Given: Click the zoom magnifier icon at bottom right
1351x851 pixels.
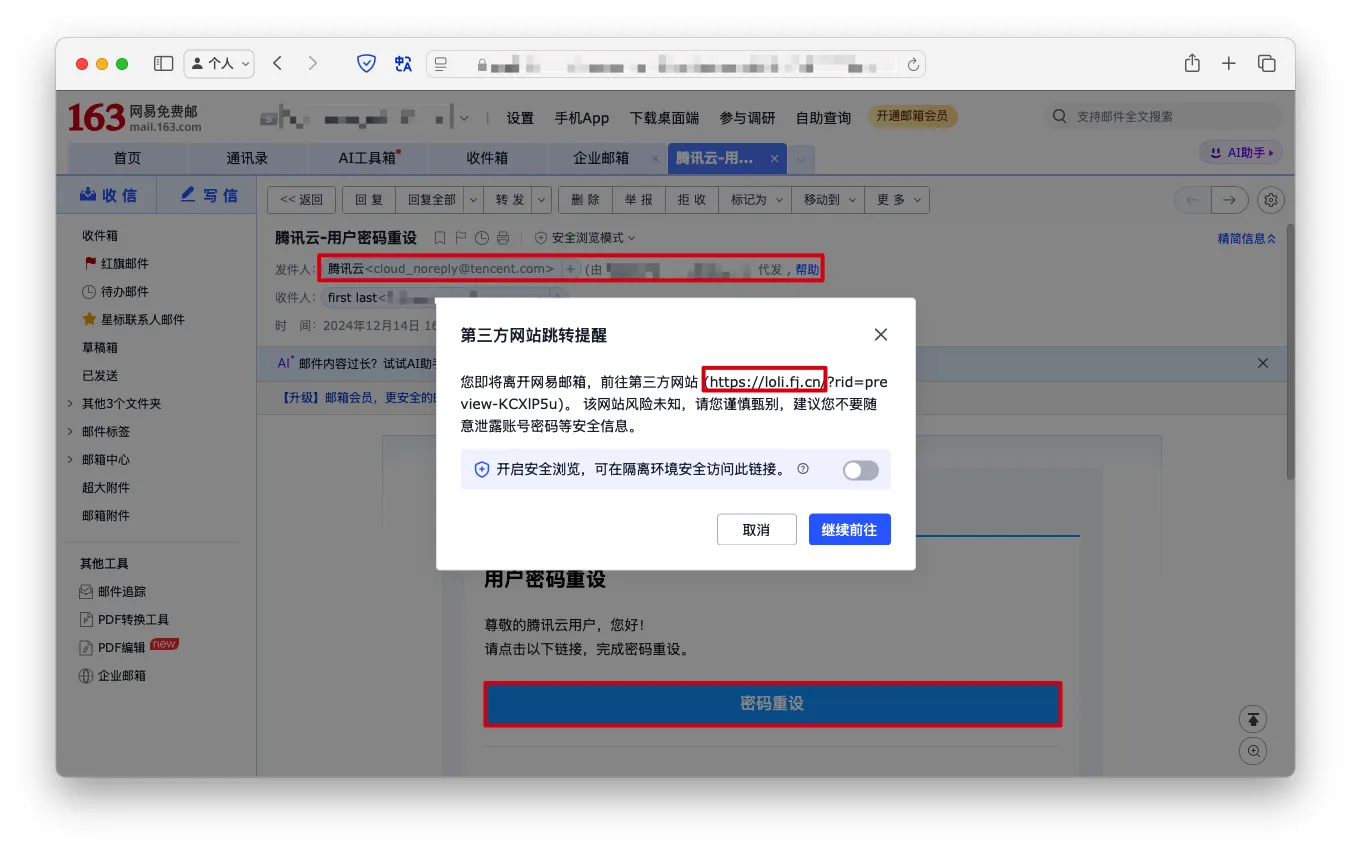Looking at the screenshot, I should [x=1253, y=751].
